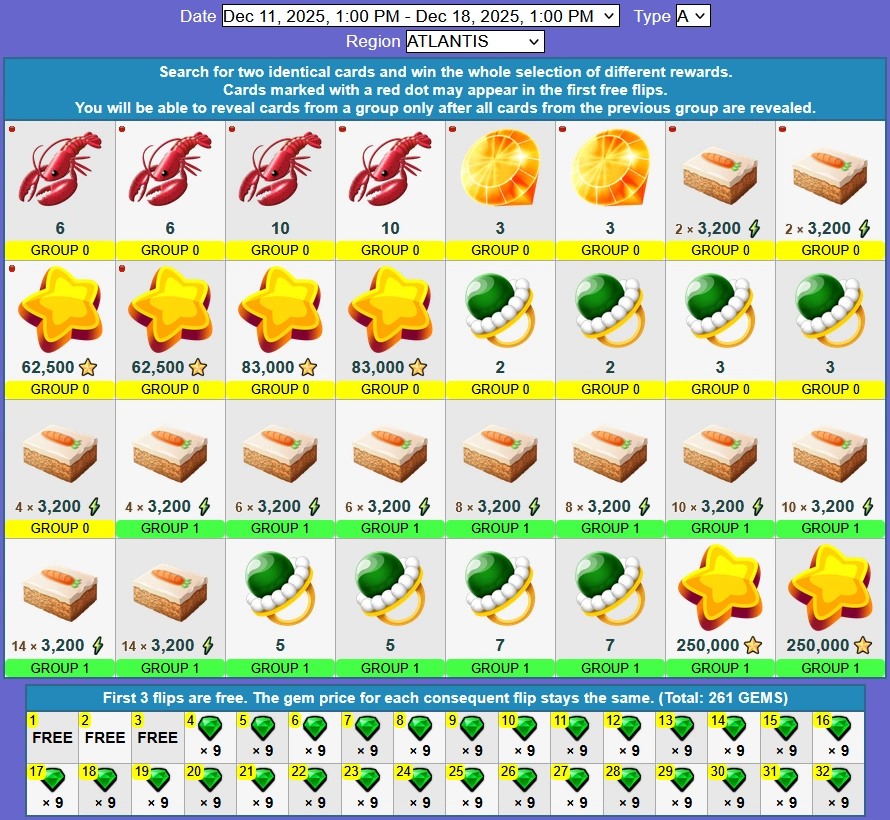Click the Region label text
The image size is (890, 820).
[373, 41]
